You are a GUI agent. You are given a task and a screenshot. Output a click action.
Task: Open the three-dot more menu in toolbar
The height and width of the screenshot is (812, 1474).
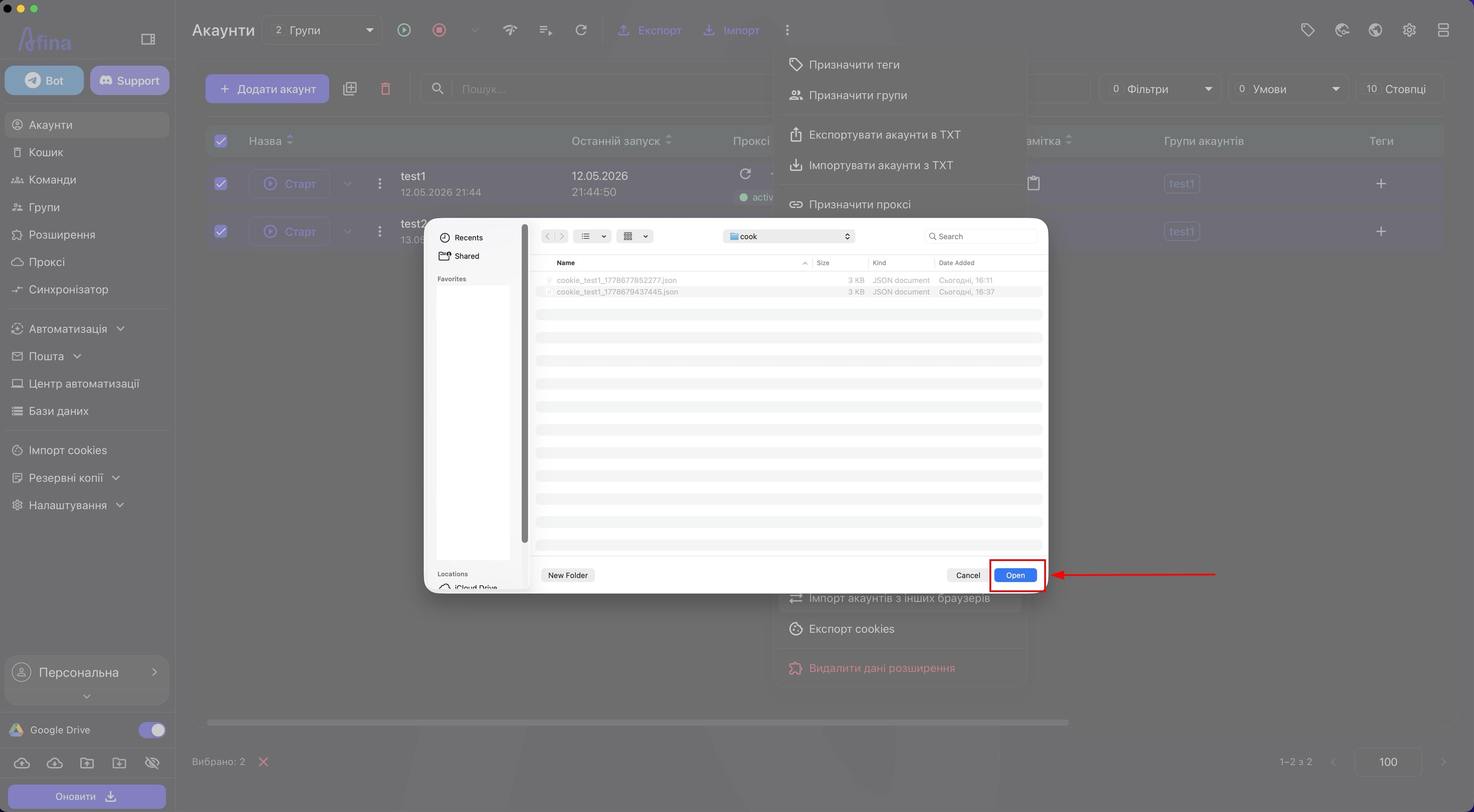coord(787,30)
